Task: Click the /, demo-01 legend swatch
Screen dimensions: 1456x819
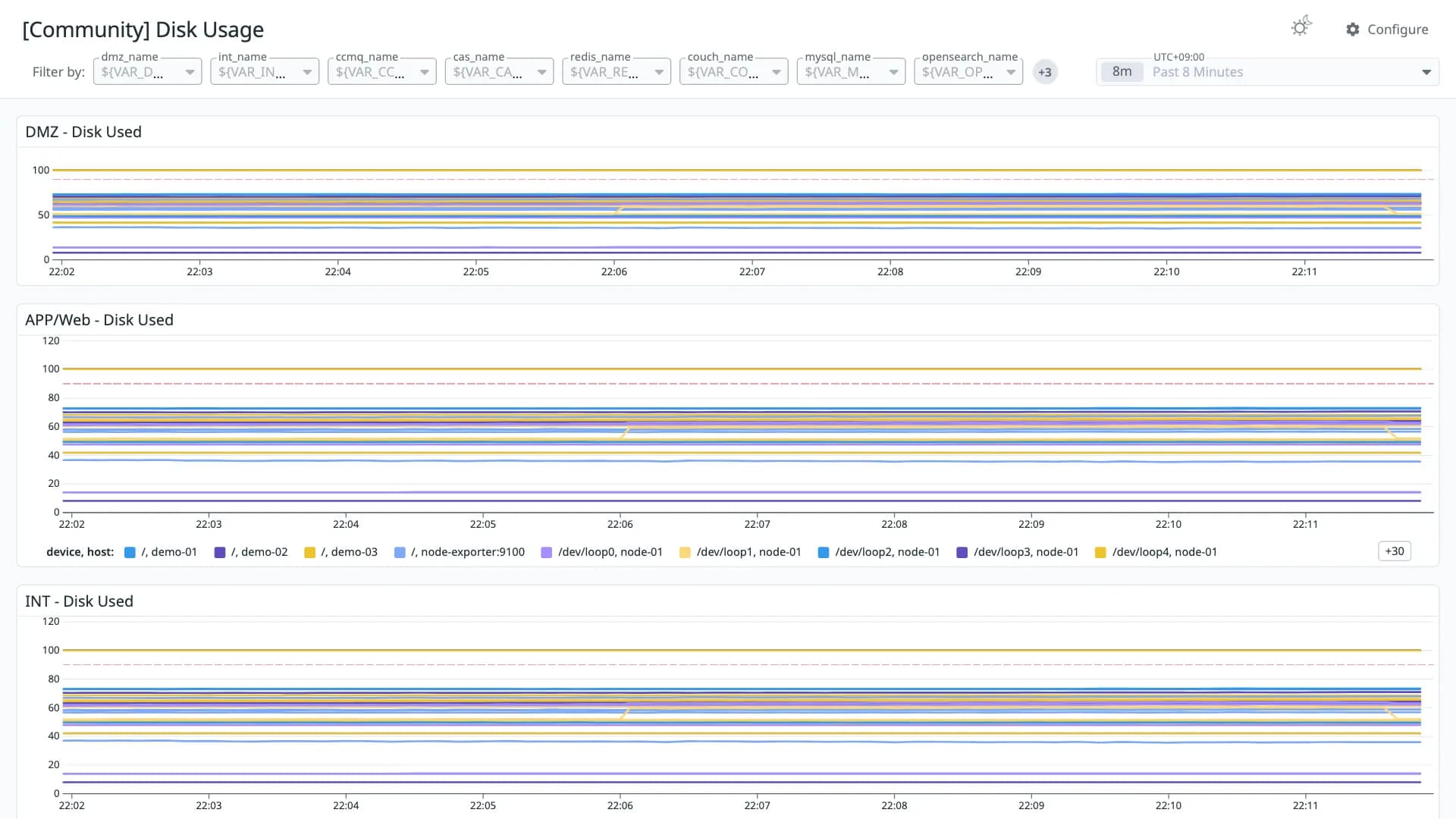Action: (130, 552)
